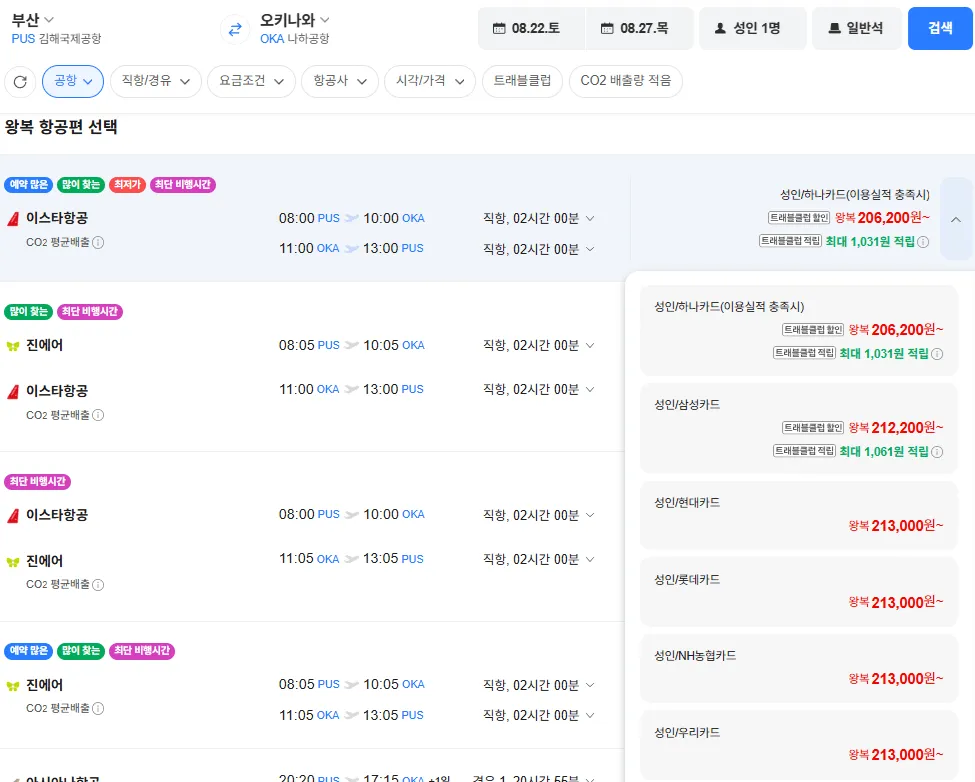Viewport: 975px width, 782px height.
Task: Click the 최저가 badge on first itinerary
Action: pos(127,185)
